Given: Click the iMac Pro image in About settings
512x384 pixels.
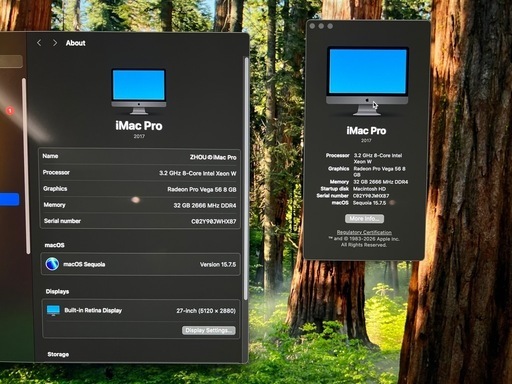Looking at the screenshot, I should coord(139,92).
